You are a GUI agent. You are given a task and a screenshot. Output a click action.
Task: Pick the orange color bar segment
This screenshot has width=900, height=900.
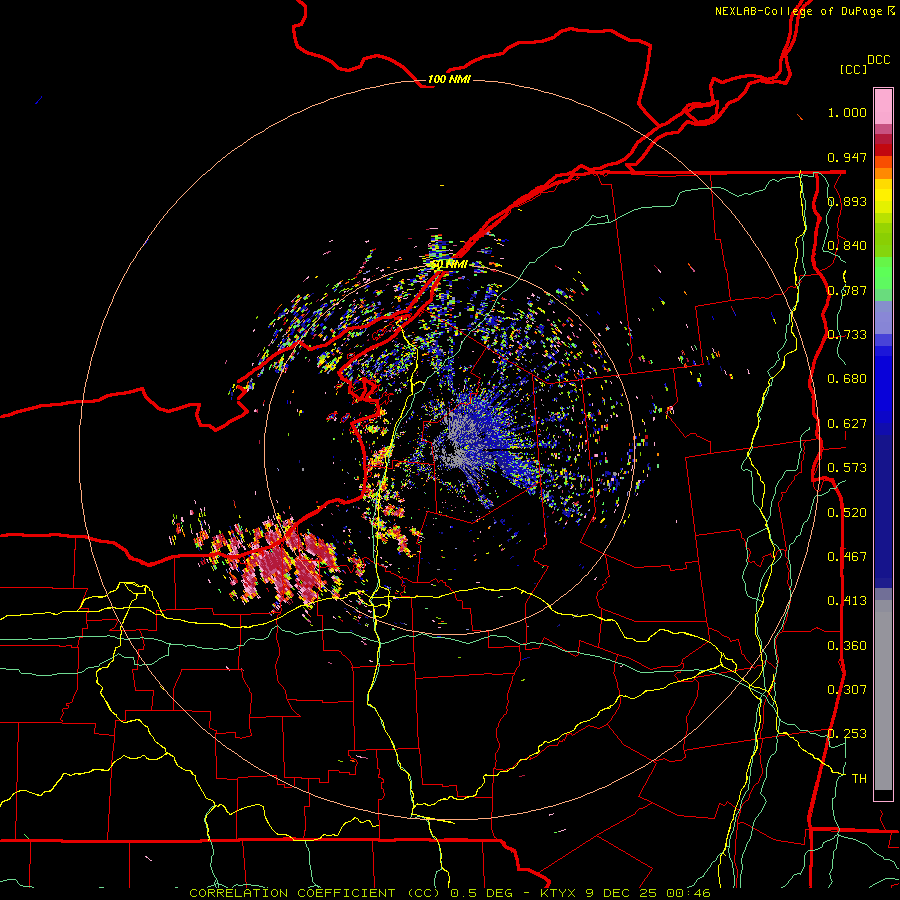[x=883, y=173]
